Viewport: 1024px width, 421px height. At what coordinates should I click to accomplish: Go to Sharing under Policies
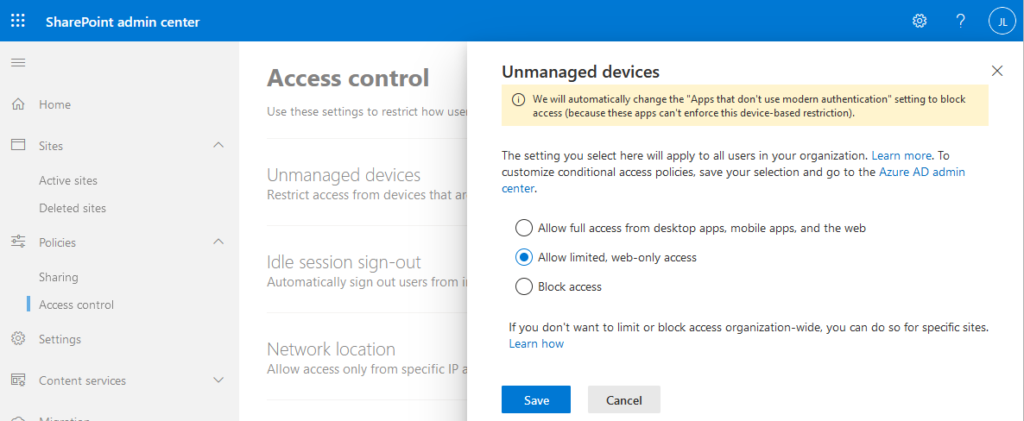[x=58, y=277]
